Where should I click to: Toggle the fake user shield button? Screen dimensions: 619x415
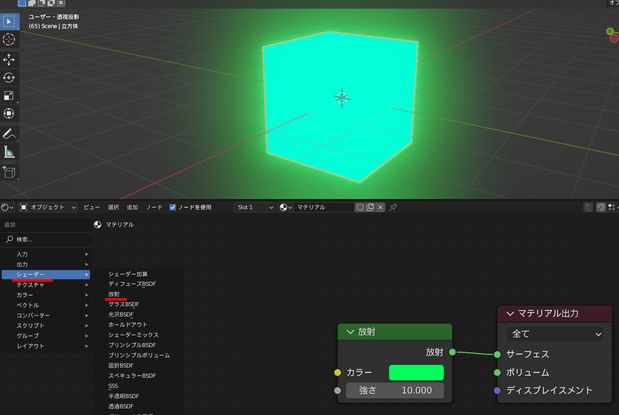(360, 207)
